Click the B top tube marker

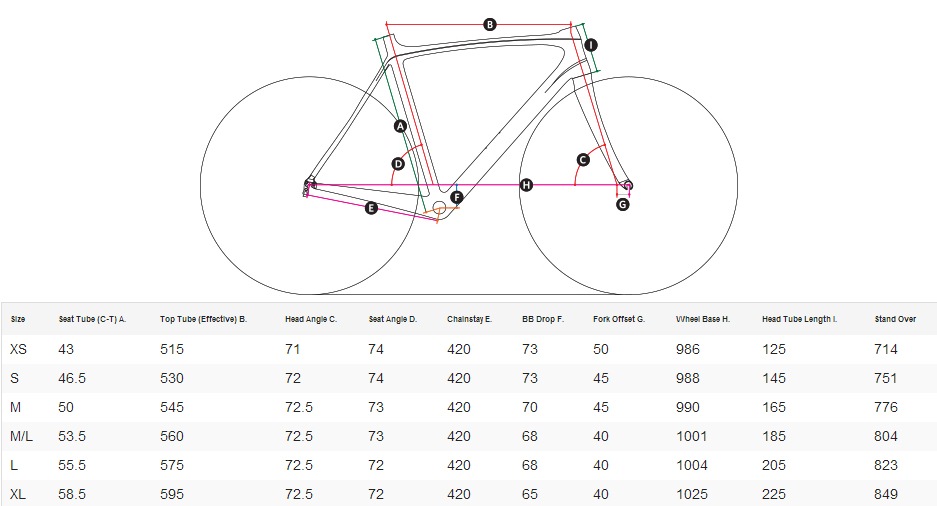489,24
